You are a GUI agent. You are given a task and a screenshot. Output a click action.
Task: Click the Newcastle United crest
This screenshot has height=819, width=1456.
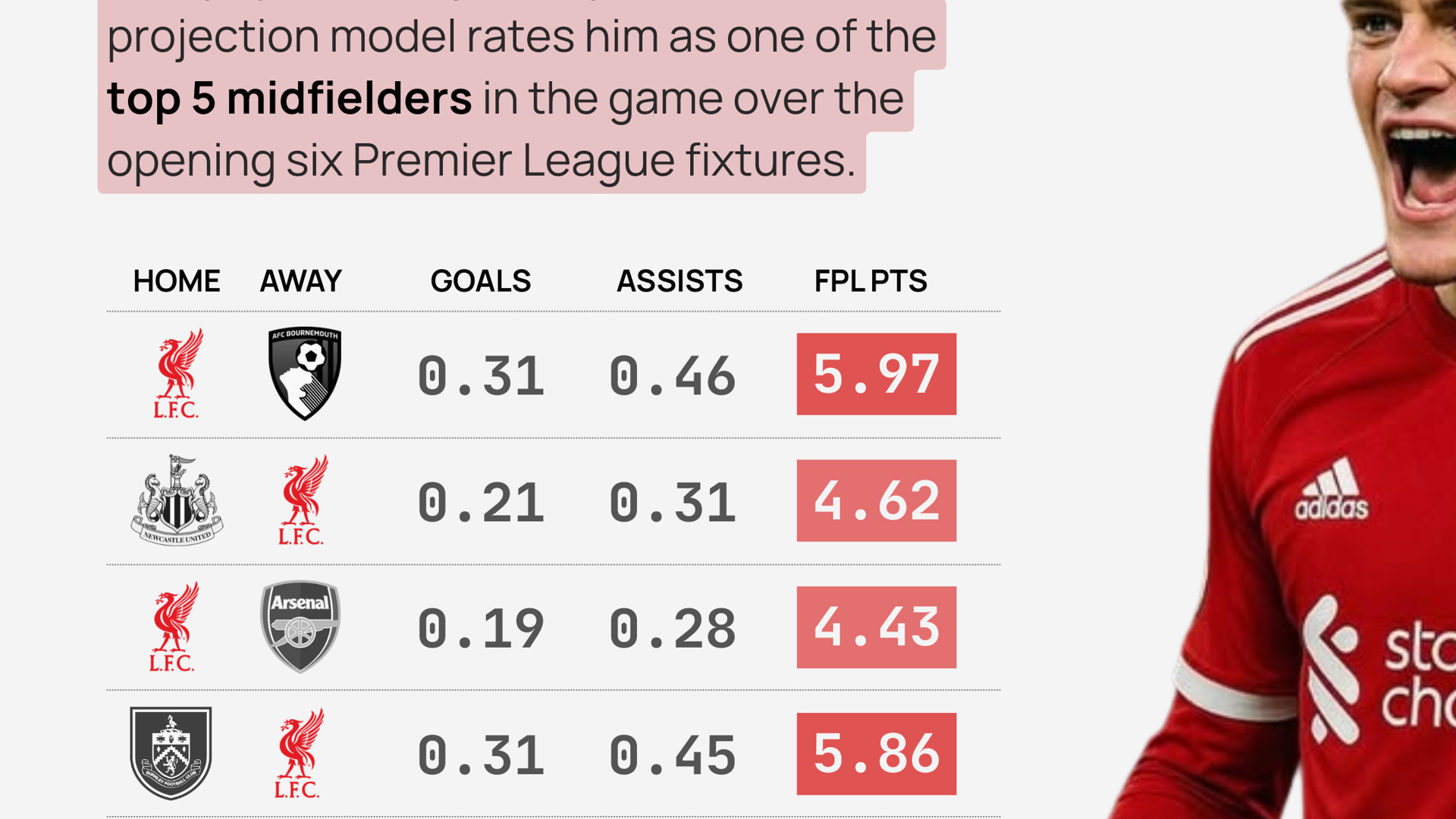177,500
